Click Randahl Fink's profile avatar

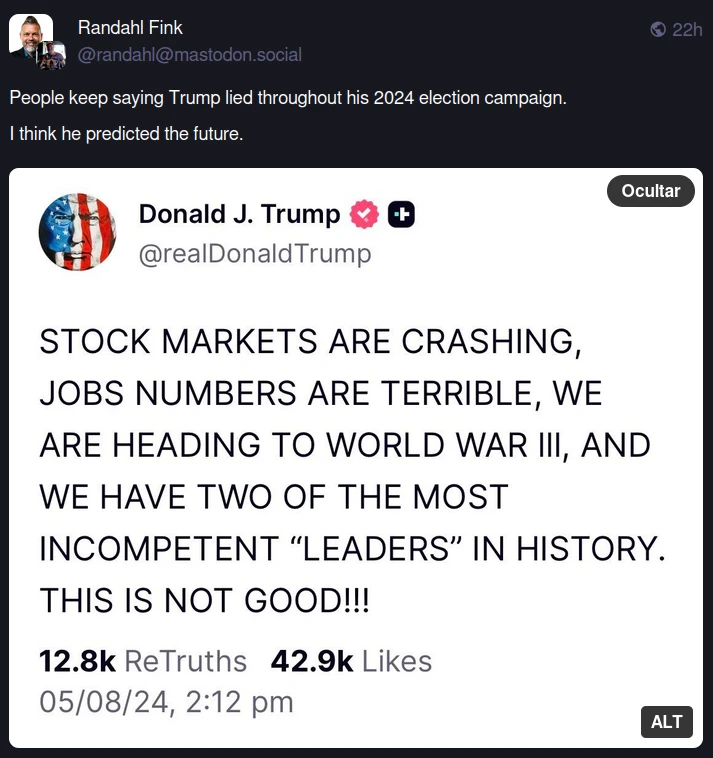[x=30, y=36]
